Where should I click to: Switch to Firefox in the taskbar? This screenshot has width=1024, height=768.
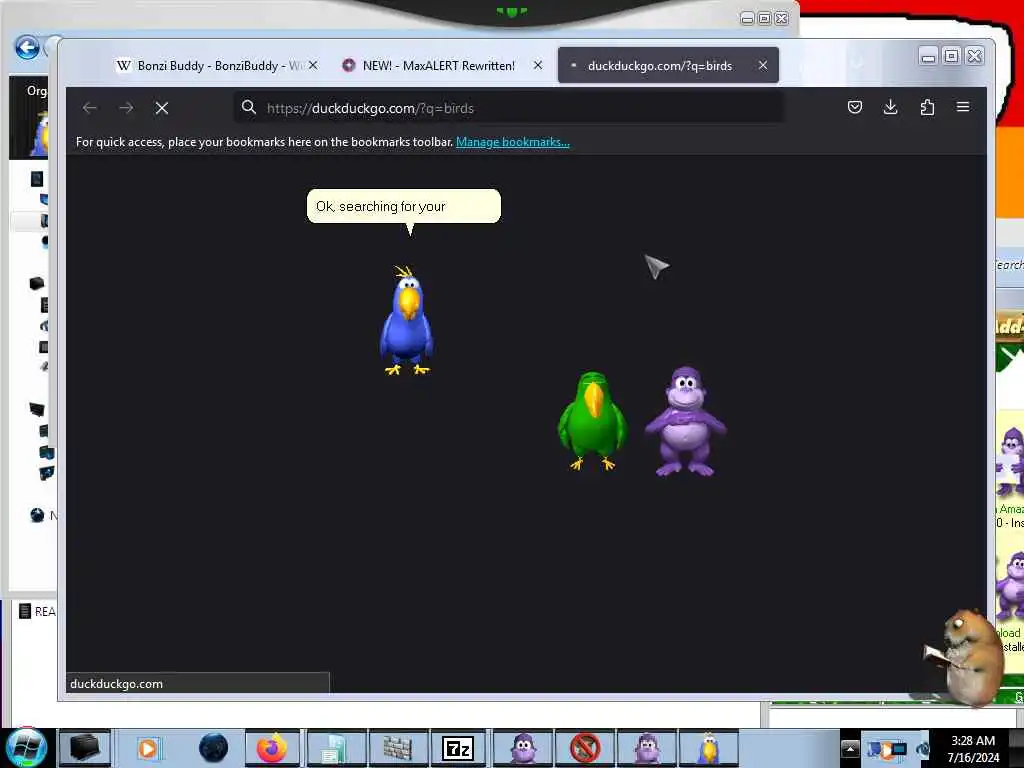click(x=272, y=748)
